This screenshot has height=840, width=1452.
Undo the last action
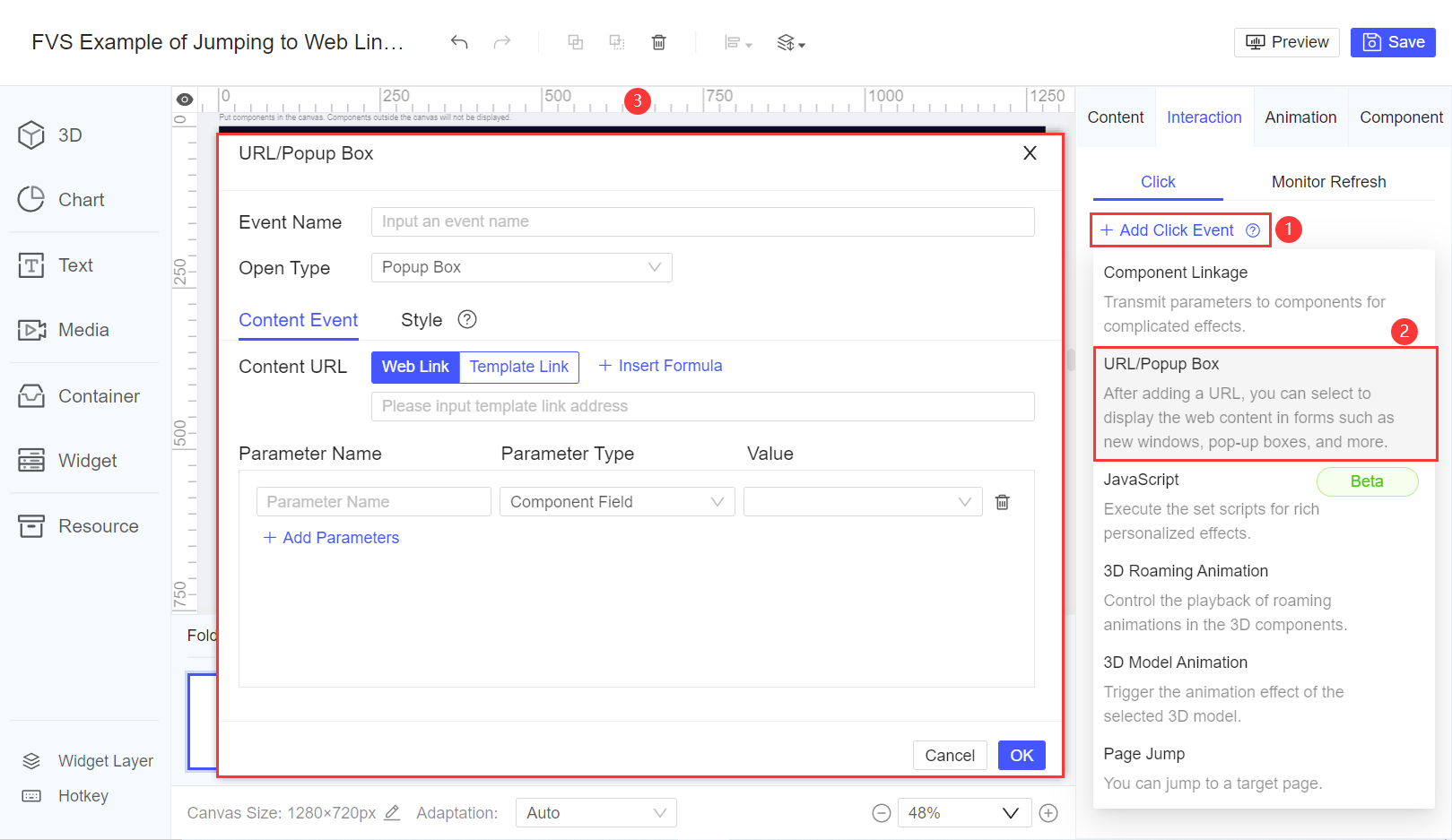[459, 42]
